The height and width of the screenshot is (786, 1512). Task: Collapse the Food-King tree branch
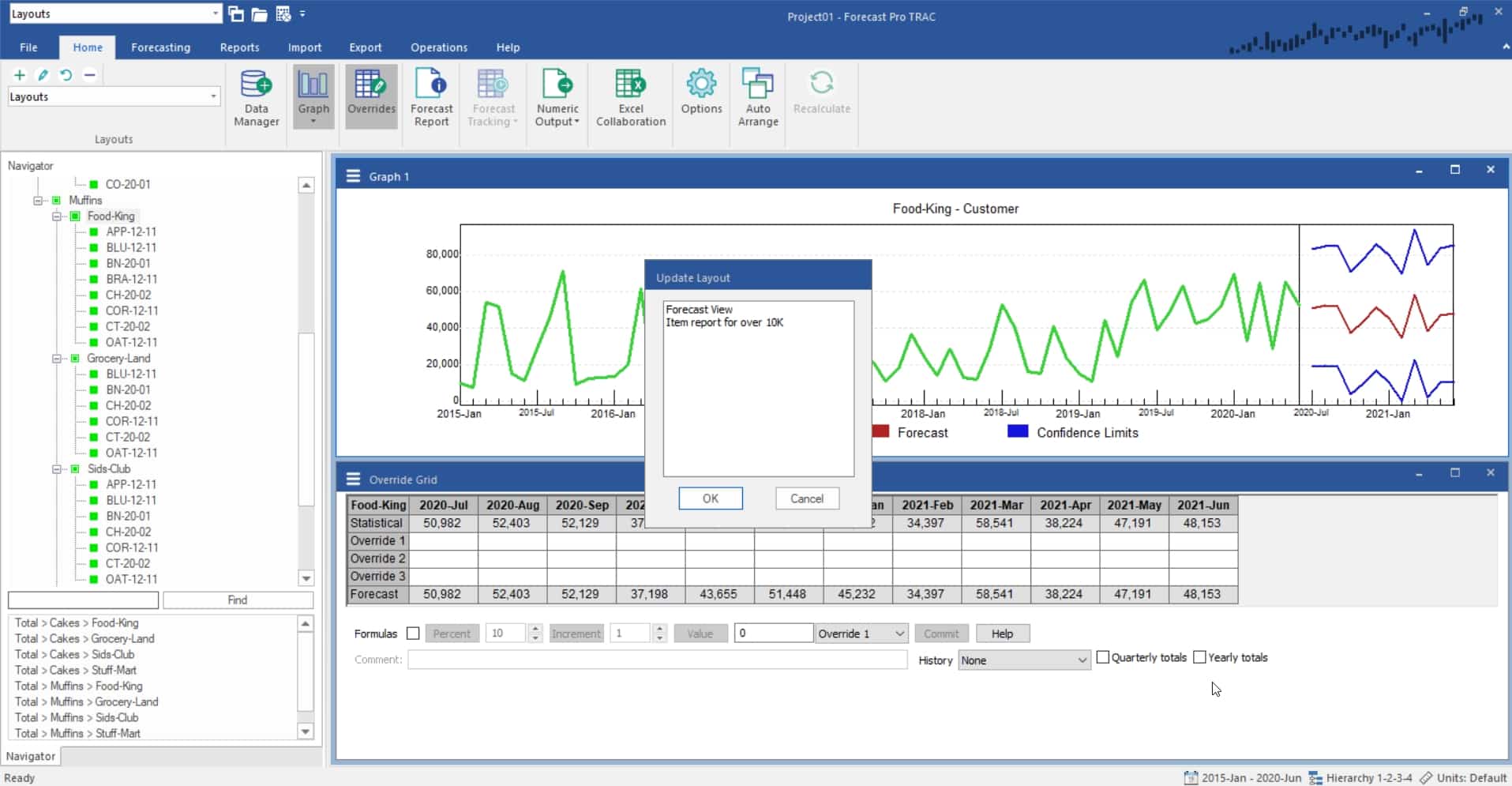(56, 216)
